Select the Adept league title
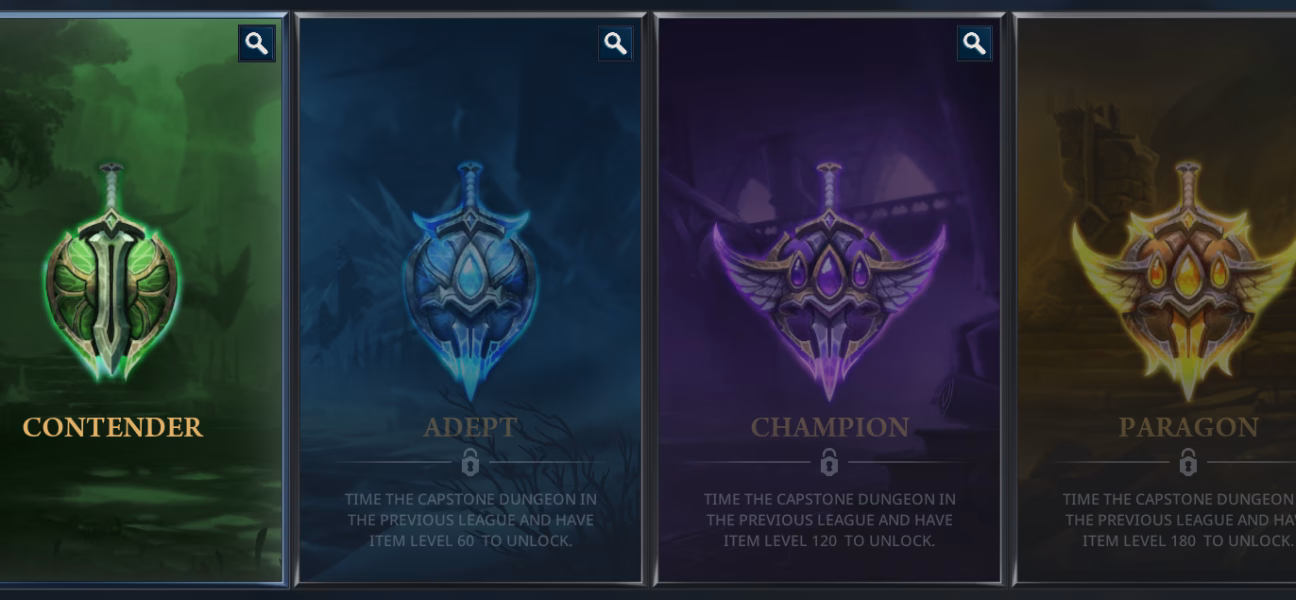The height and width of the screenshot is (600, 1296). 470,427
